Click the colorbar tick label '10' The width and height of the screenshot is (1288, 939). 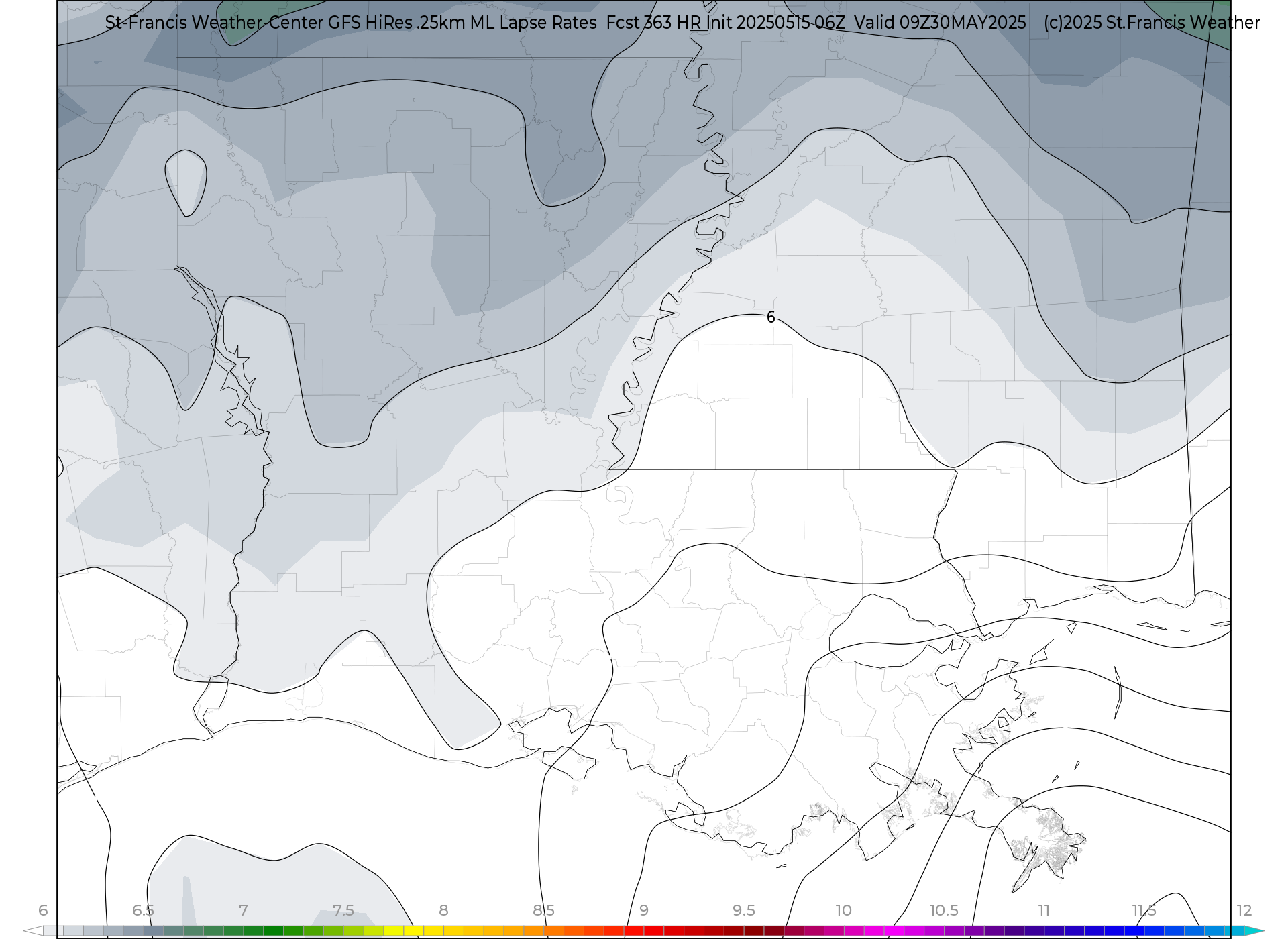[x=843, y=910]
